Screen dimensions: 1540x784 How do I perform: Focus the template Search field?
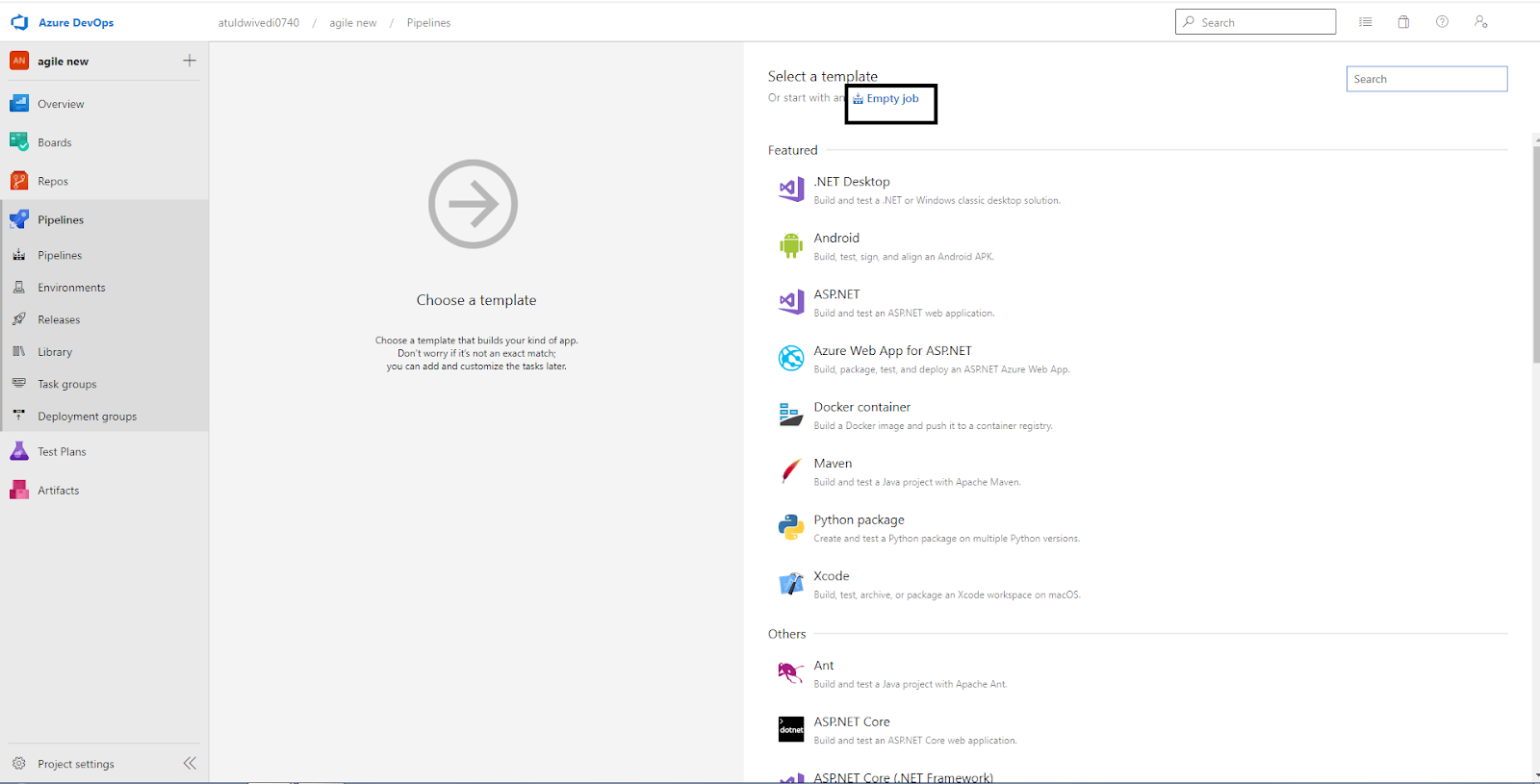[x=1426, y=79]
